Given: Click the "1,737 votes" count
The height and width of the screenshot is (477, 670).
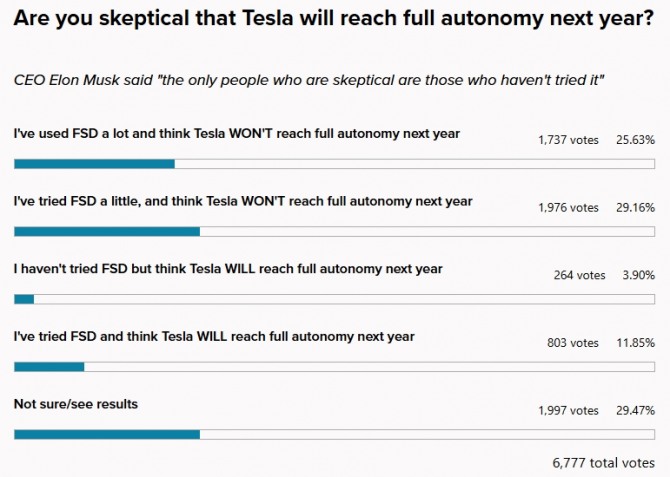Looking at the screenshot, I should tap(568, 140).
